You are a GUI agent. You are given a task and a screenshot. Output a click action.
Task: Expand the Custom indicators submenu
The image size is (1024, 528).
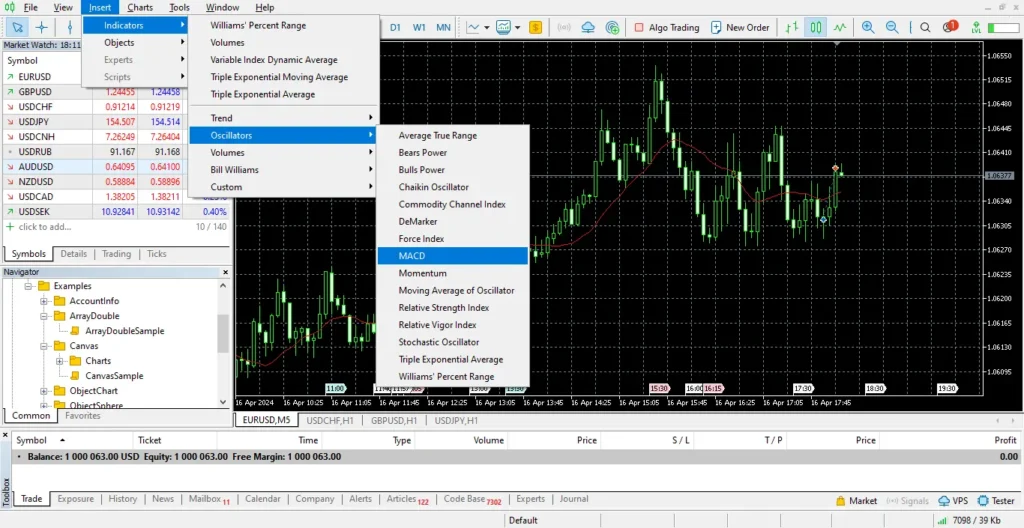[x=283, y=187]
